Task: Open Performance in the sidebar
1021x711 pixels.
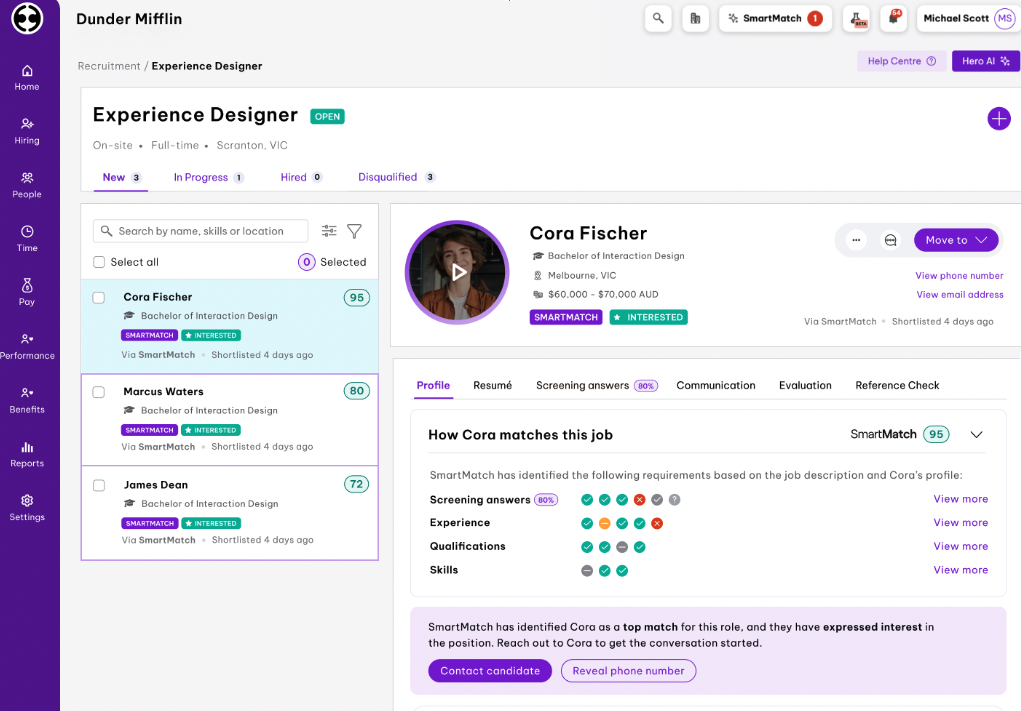Action: point(27,346)
